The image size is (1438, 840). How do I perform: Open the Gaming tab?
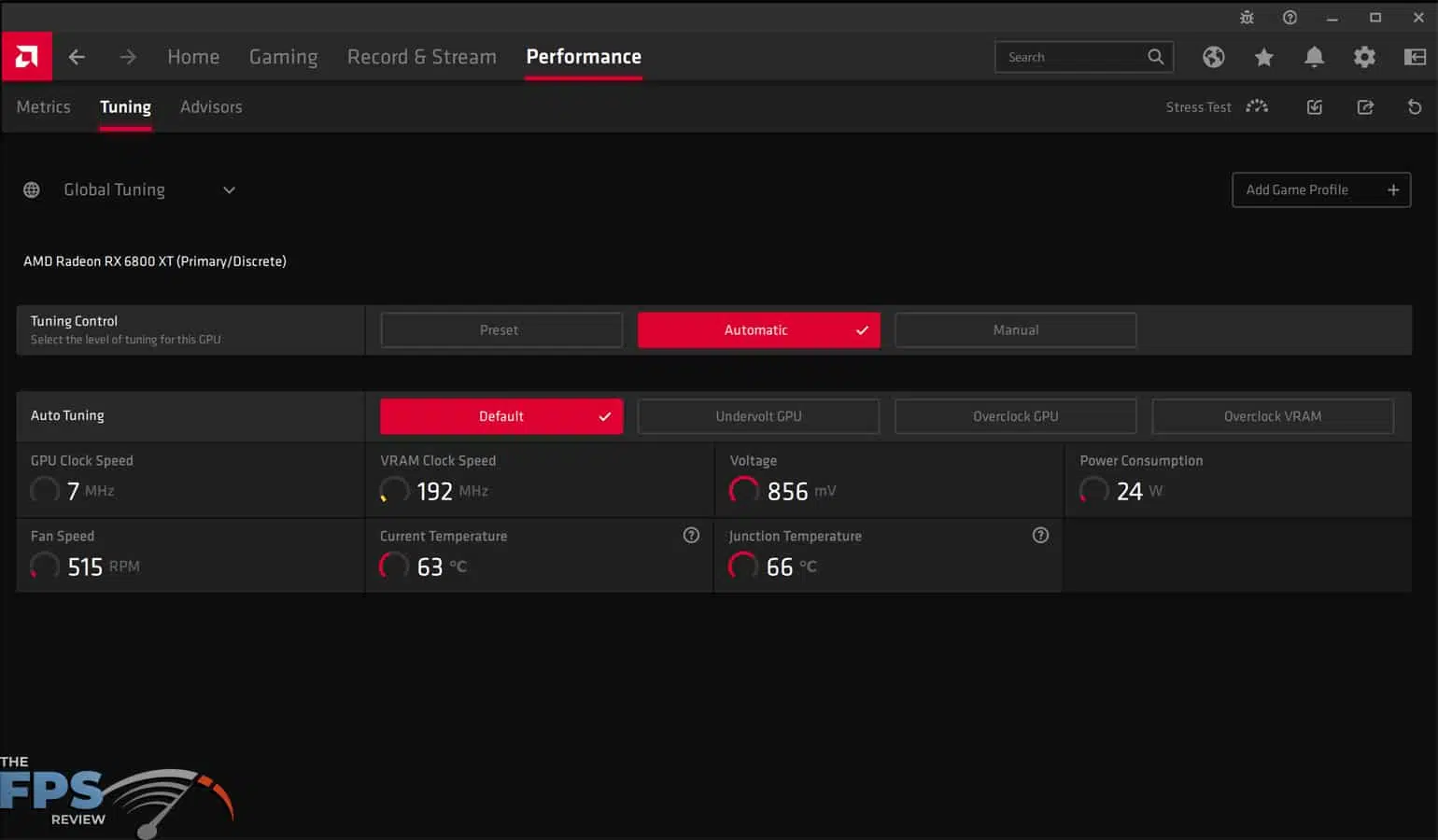[283, 57]
